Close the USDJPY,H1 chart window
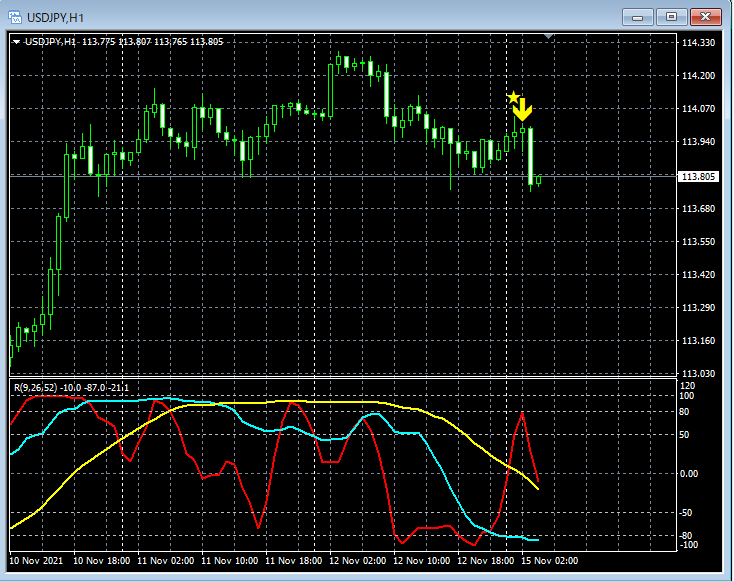Image resolution: width=734 pixels, height=581 pixels. (705, 17)
